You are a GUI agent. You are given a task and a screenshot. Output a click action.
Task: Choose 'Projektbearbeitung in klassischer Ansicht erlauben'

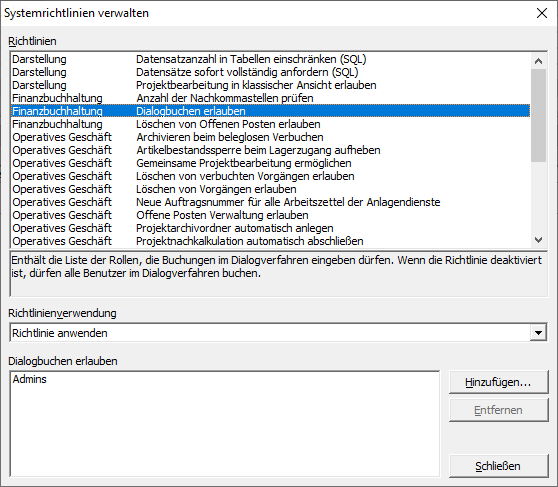click(270, 85)
